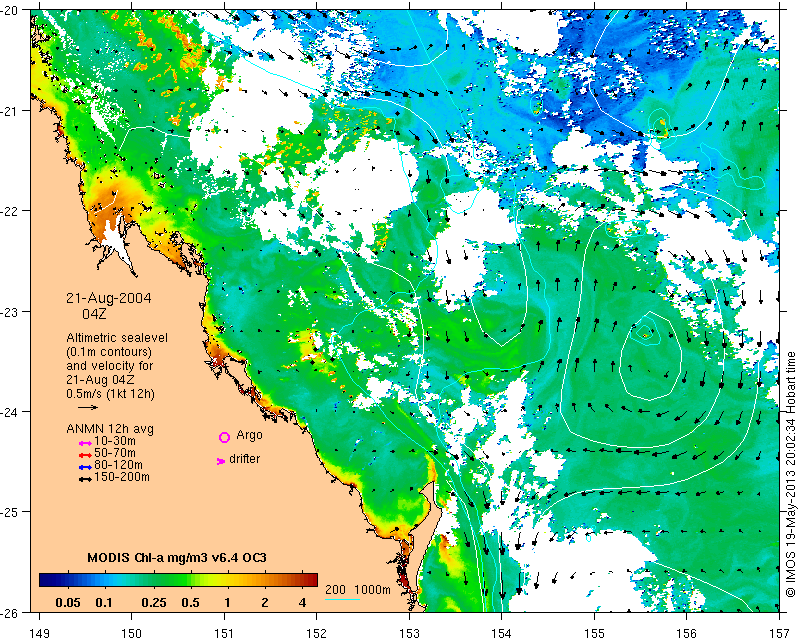Click the '(0.1m contours)' text
The width and height of the screenshot is (800, 640).
(109, 352)
